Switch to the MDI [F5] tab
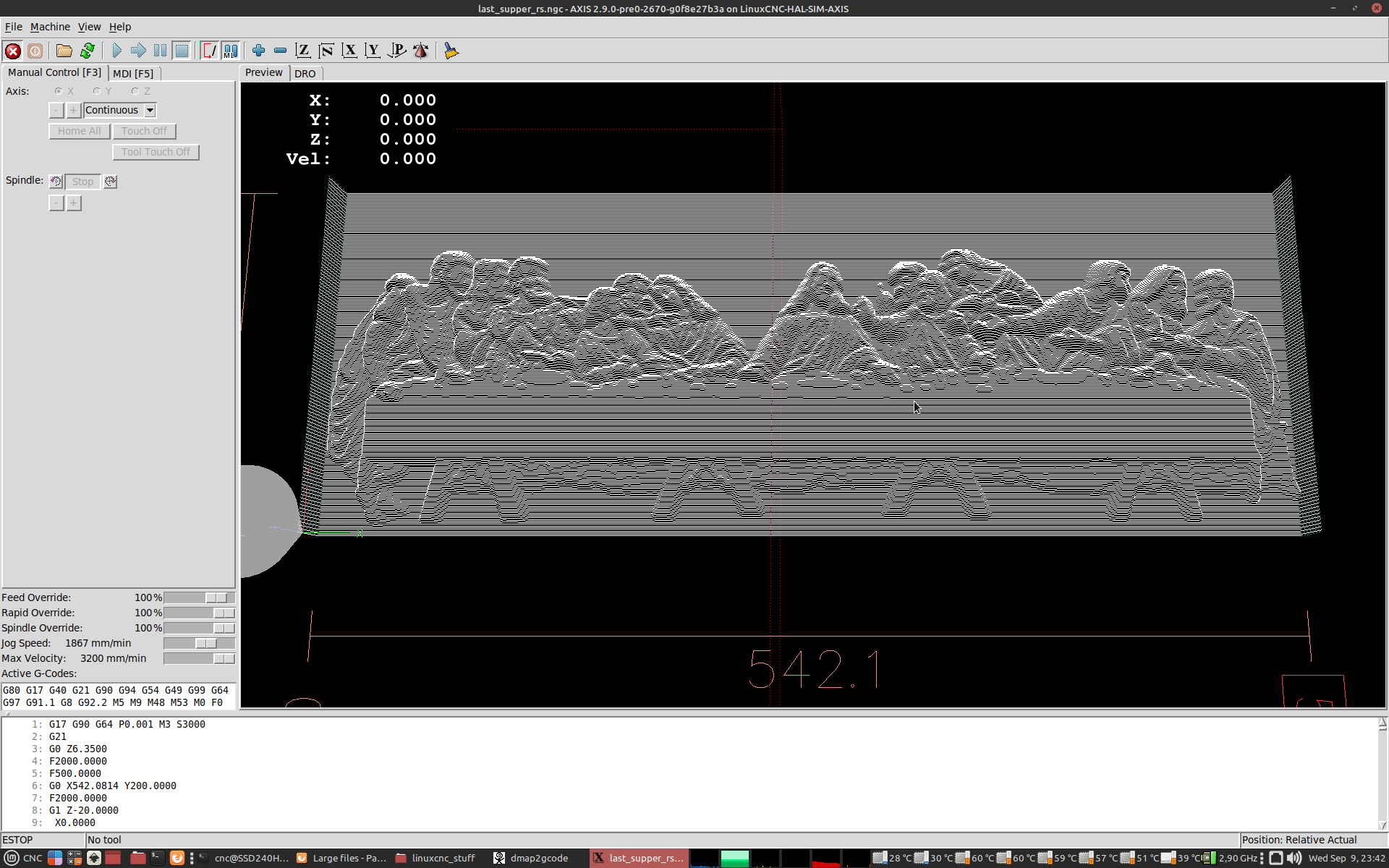Viewport: 1389px width, 868px height. pyautogui.click(x=133, y=74)
